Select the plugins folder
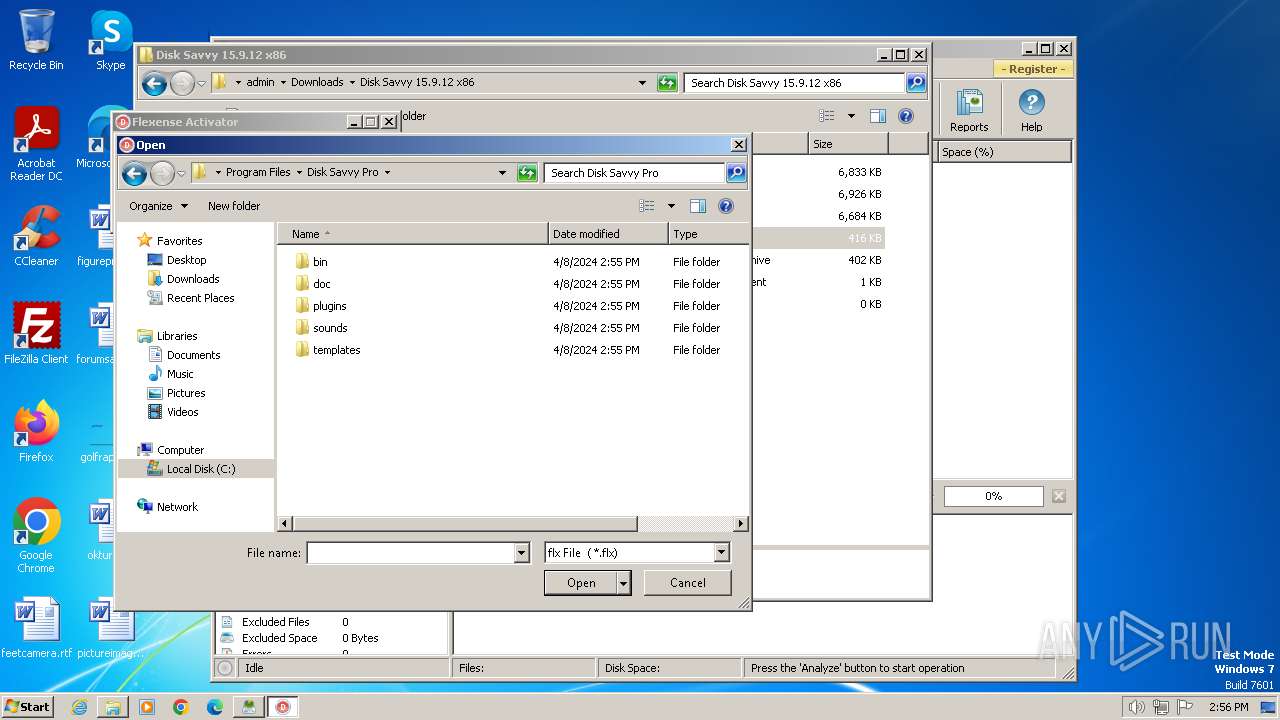This screenshot has height=720, width=1280. pyautogui.click(x=329, y=306)
